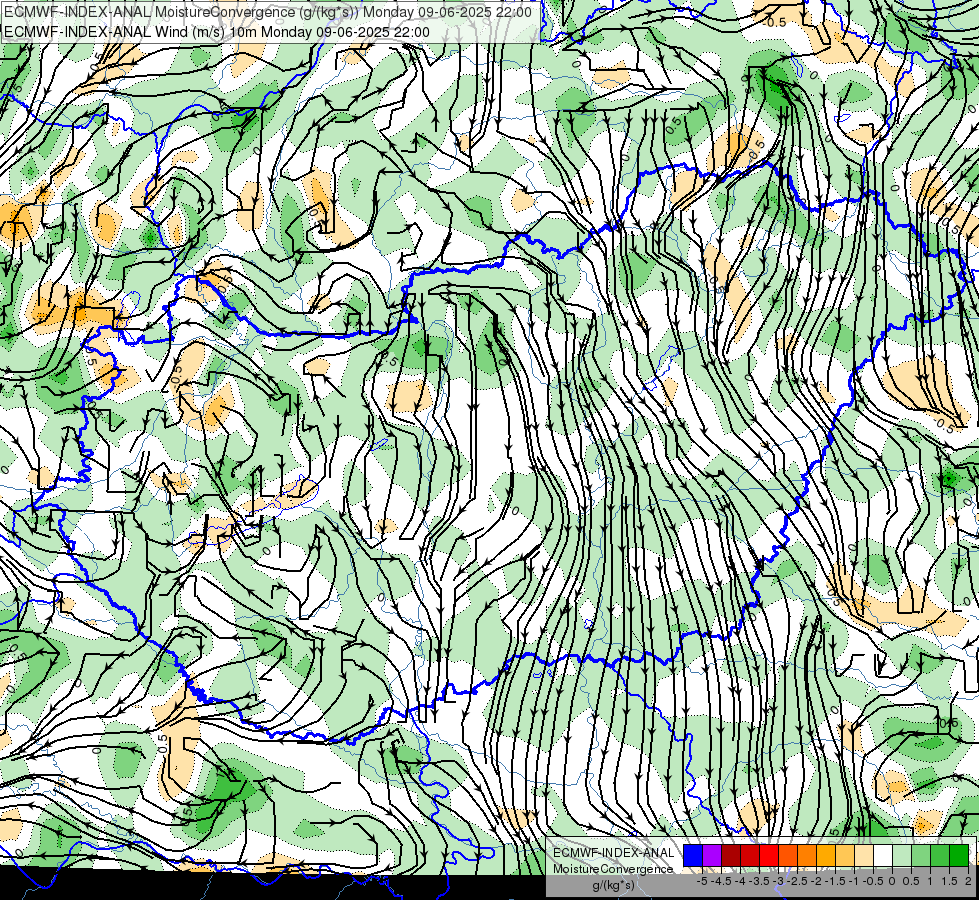Click 'ECMWF-INDEX-ANAL' label in the legend box
Screen dimensions: 979x900
[x=613, y=853]
